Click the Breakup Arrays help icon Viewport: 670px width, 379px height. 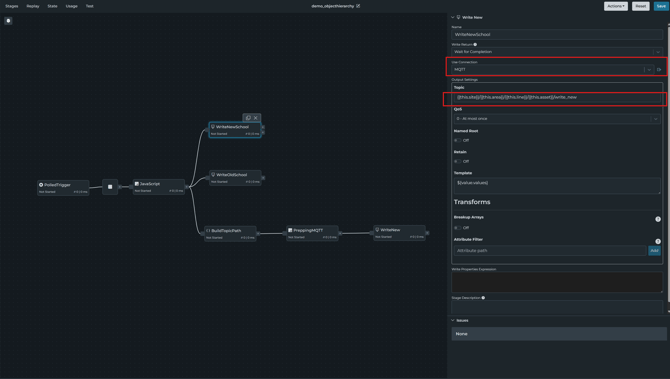click(658, 219)
